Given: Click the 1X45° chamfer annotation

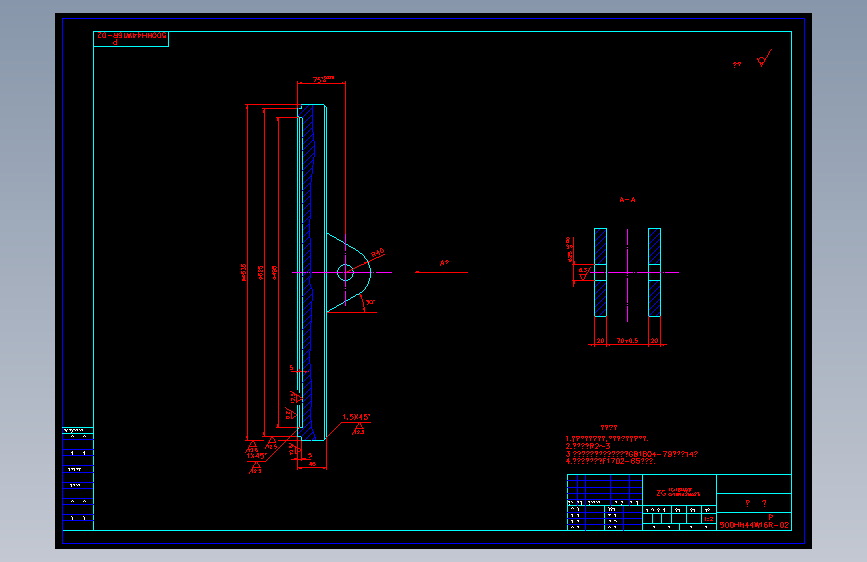Looking at the screenshot, I should (x=257, y=456).
